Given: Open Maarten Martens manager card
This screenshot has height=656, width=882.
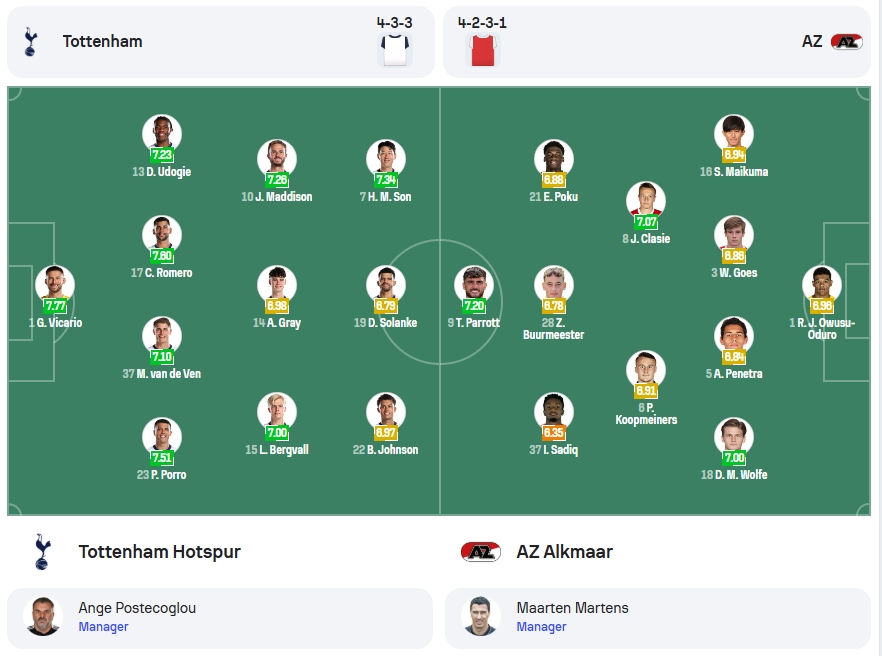Looking at the screenshot, I should point(658,618).
